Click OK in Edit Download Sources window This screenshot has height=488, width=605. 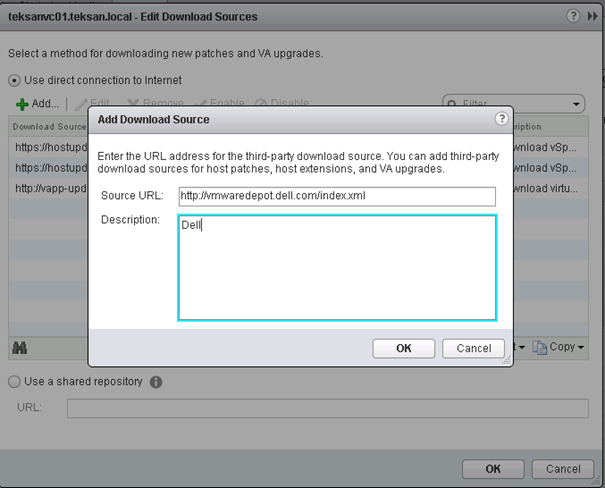(x=493, y=469)
